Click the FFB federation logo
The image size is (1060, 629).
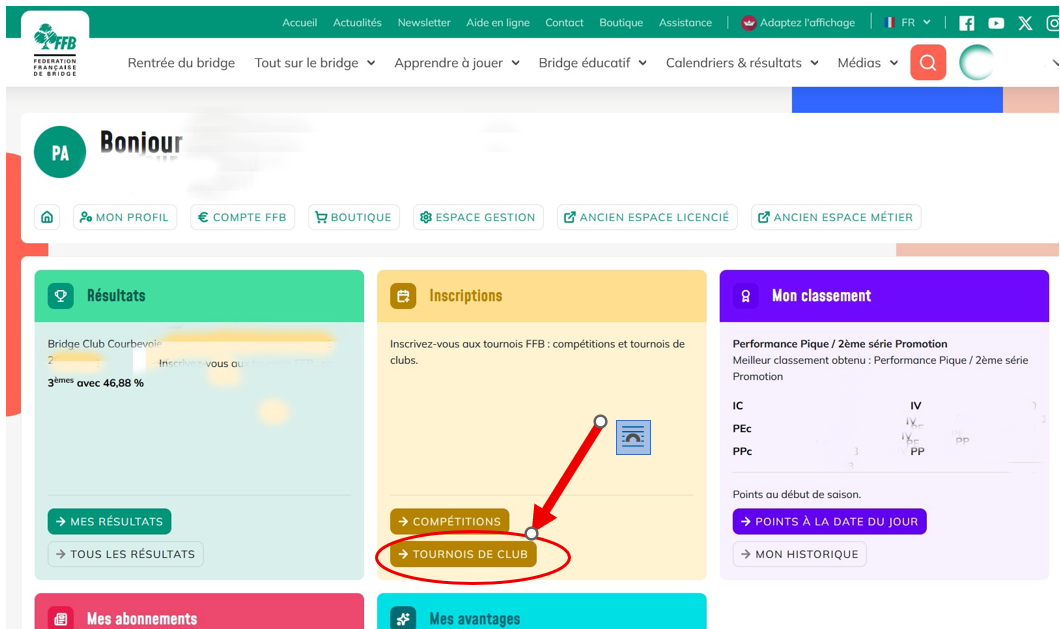tap(55, 50)
